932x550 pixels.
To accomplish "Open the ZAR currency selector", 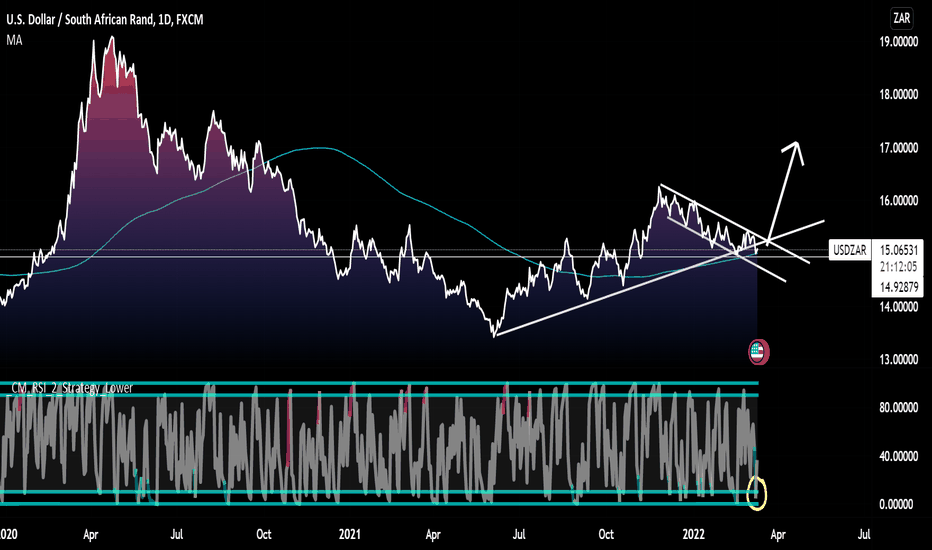I will (901, 18).
